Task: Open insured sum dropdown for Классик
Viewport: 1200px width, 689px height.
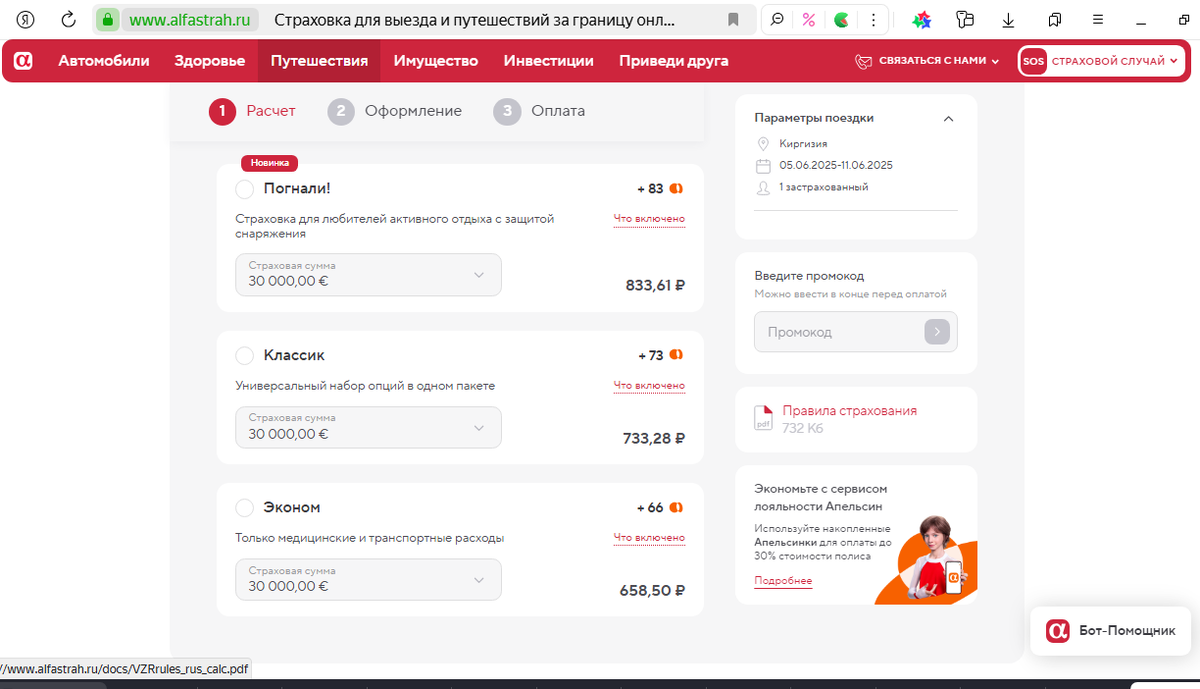Action: coord(368,427)
